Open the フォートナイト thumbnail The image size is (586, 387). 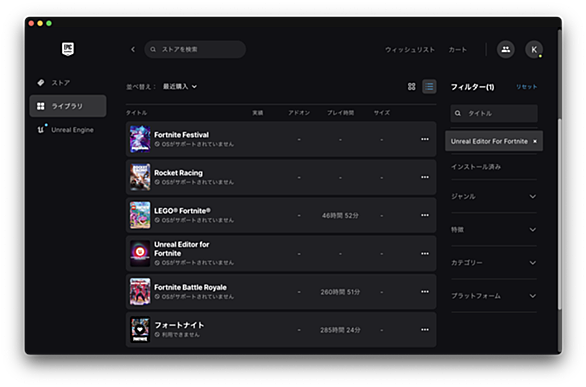140,329
